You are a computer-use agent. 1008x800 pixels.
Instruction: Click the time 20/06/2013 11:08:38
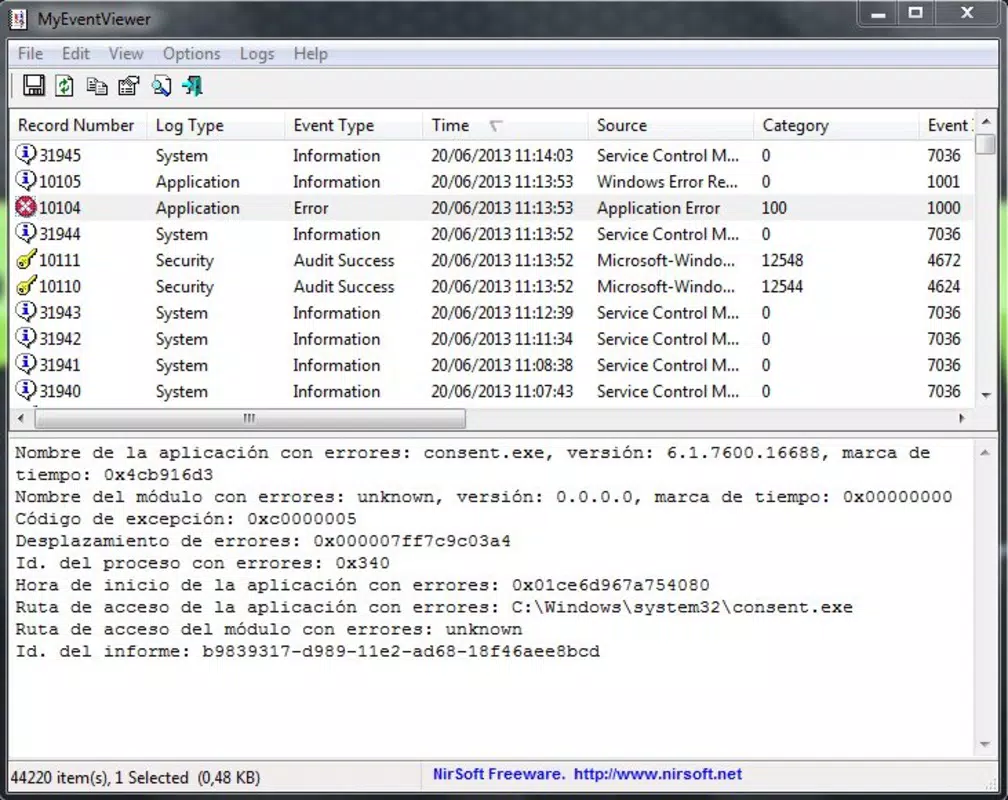coord(502,365)
